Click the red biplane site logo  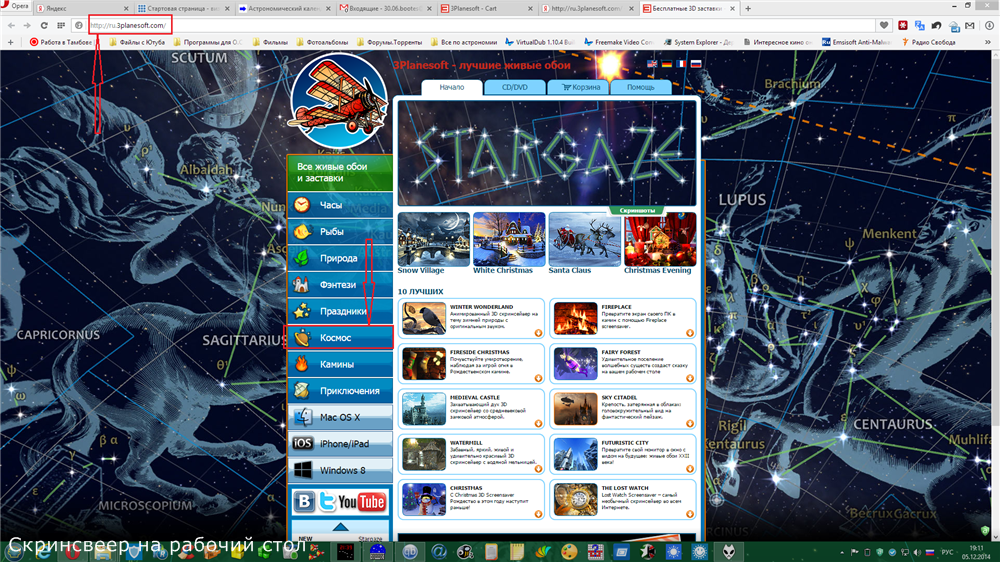(x=338, y=101)
